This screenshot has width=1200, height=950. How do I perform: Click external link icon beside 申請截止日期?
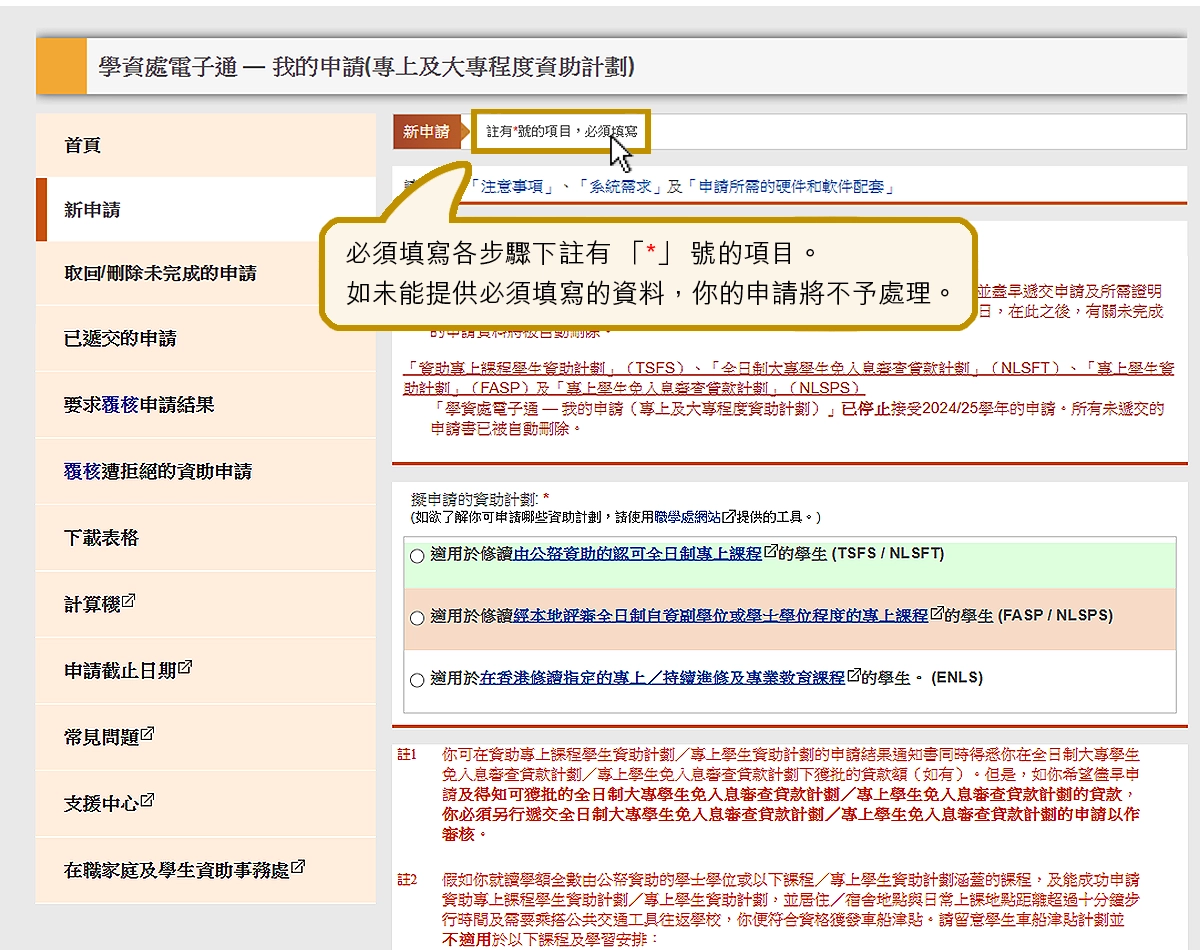pyautogui.click(x=185, y=668)
